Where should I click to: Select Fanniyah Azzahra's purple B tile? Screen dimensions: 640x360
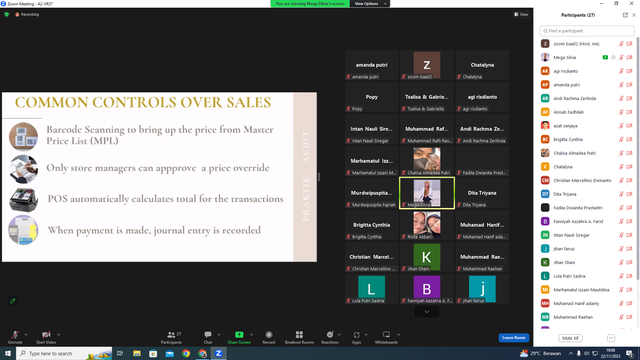pyautogui.click(x=427, y=289)
